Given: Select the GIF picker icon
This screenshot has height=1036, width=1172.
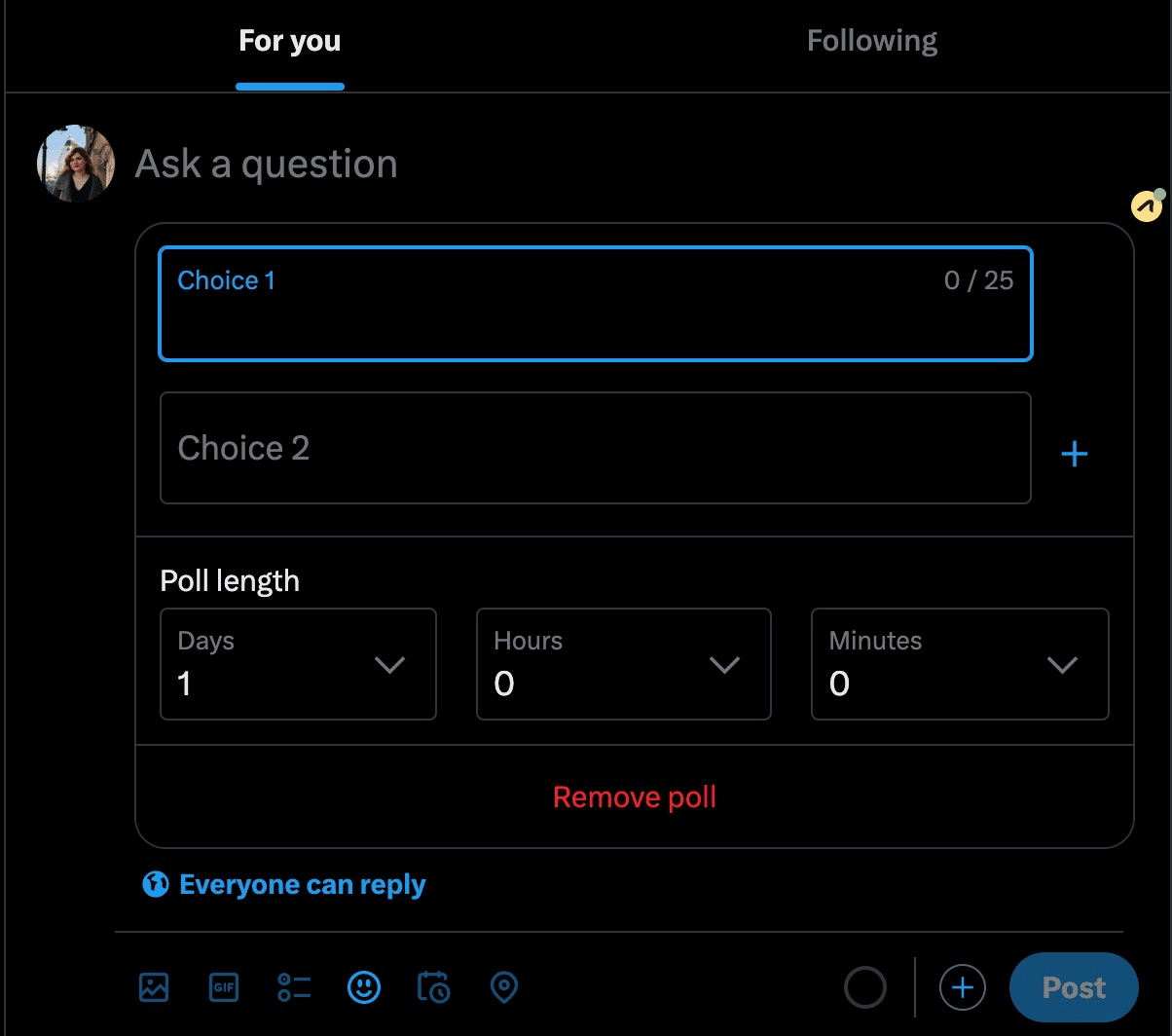Looking at the screenshot, I should (x=224, y=987).
